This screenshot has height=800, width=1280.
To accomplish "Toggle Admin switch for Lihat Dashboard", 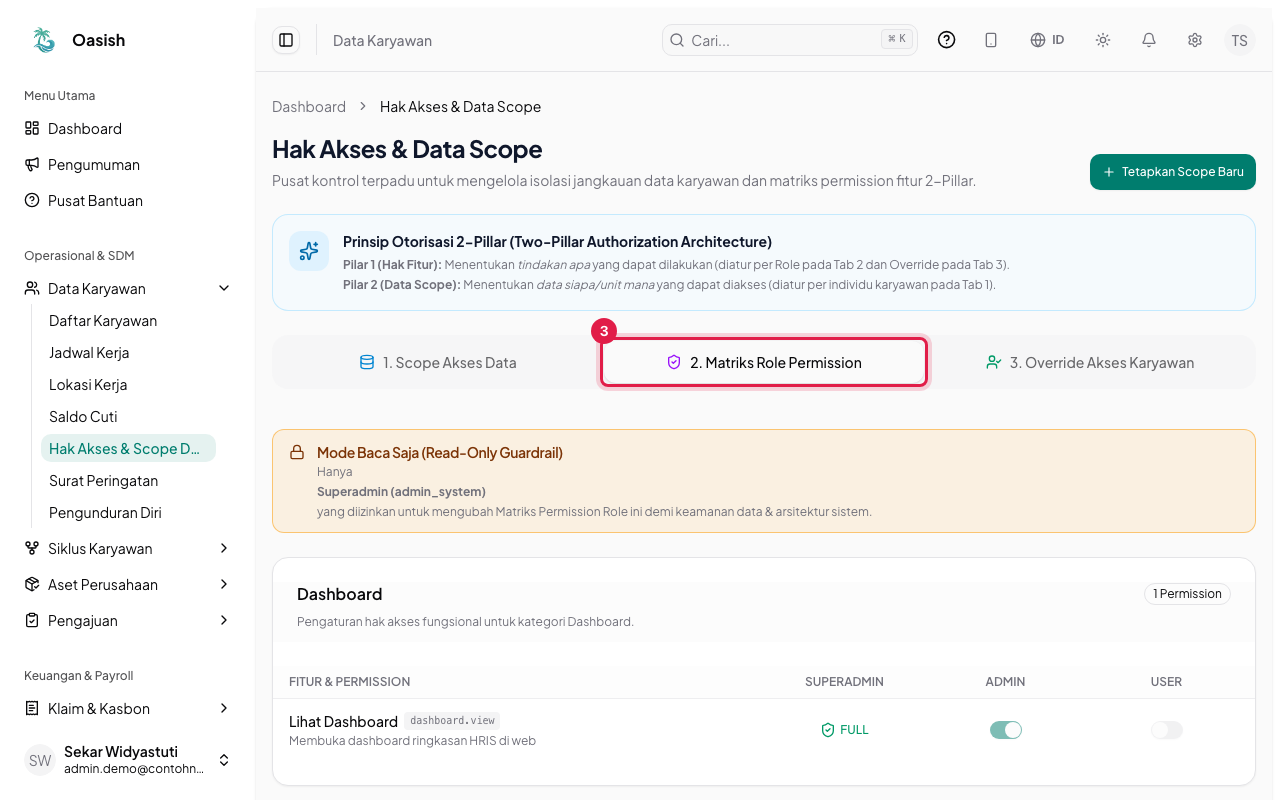I will pos(1006,730).
